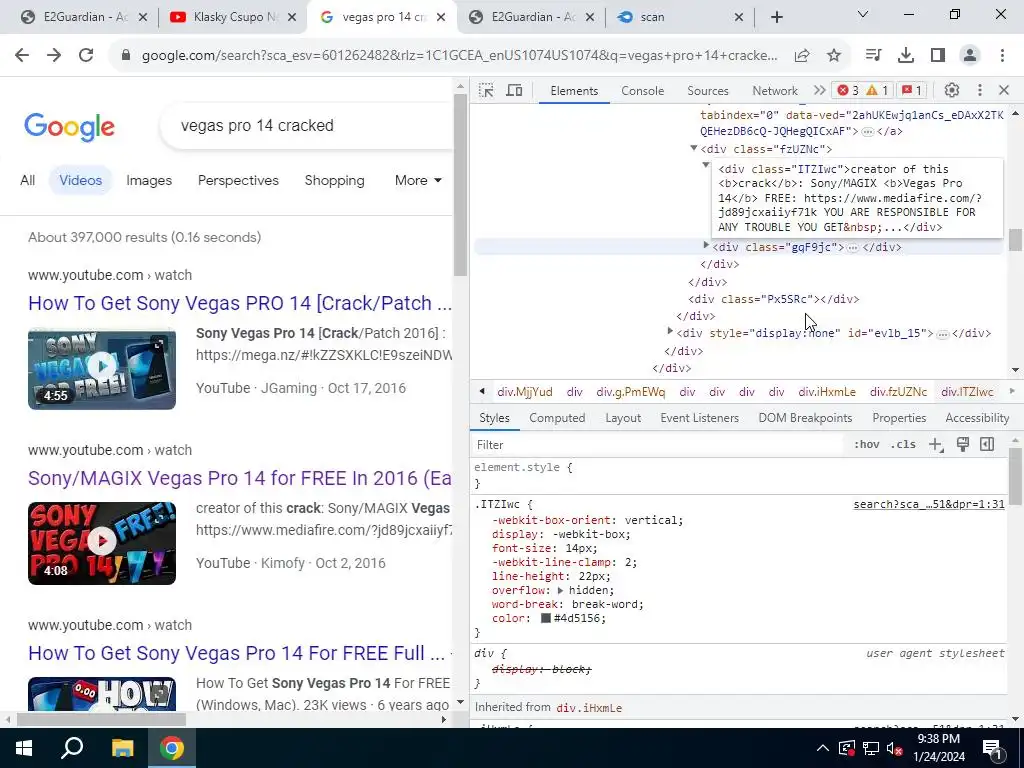Switch to the scan tab
The width and height of the screenshot is (1024, 768).
[680, 17]
